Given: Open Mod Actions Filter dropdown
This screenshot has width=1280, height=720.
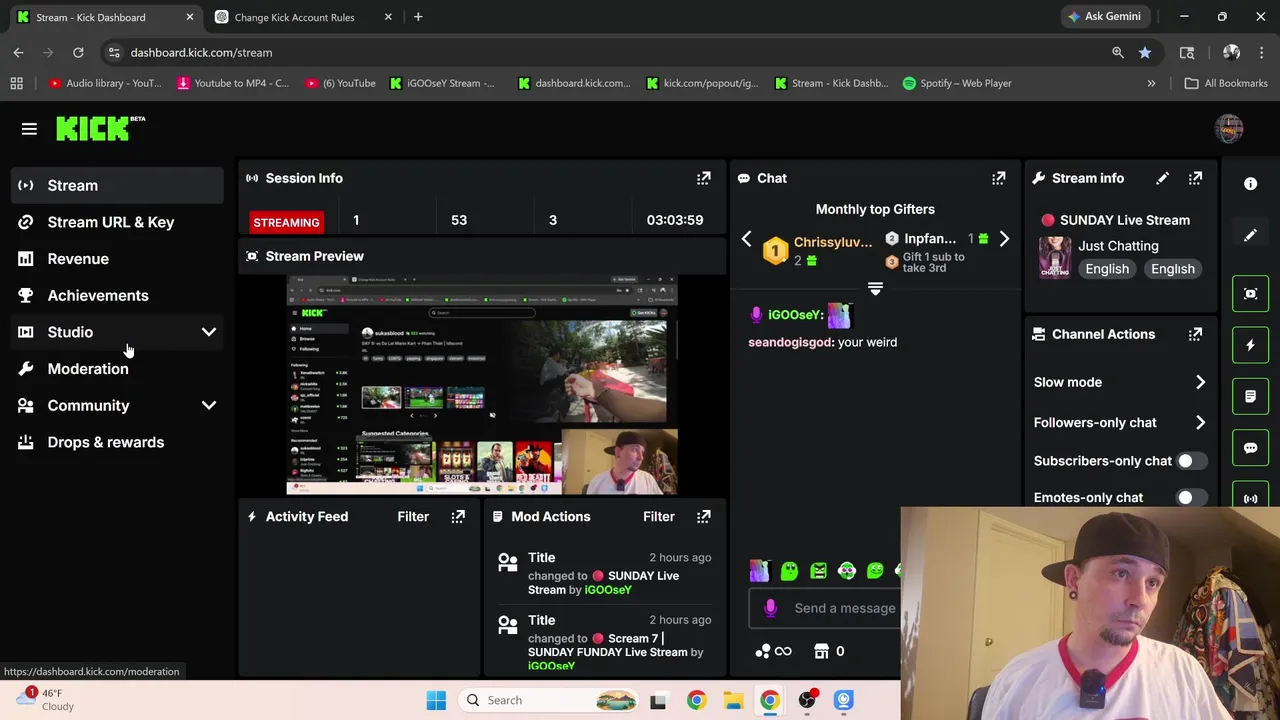Looking at the screenshot, I should point(659,517).
